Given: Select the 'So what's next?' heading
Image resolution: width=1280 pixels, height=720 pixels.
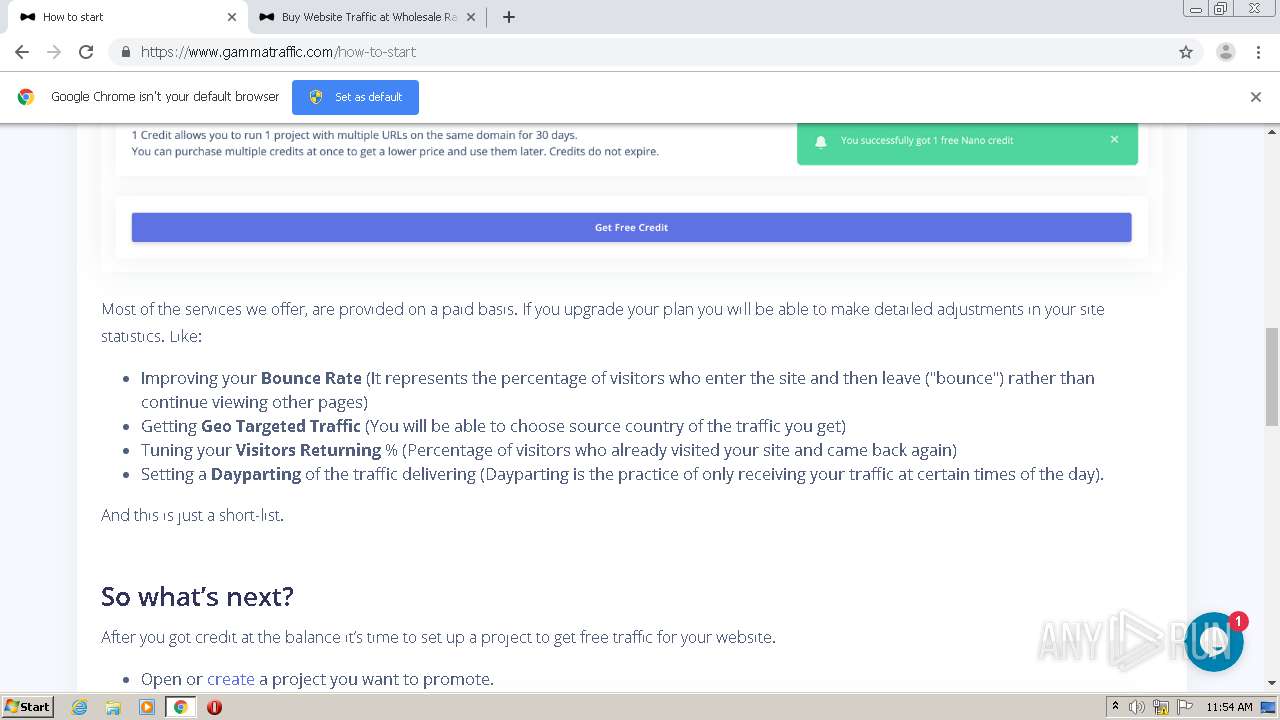Looking at the screenshot, I should 197,597.
